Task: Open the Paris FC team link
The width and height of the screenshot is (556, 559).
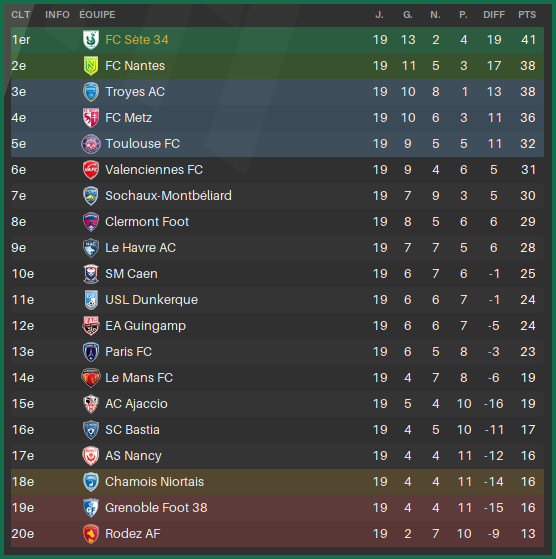Action: [x=128, y=352]
